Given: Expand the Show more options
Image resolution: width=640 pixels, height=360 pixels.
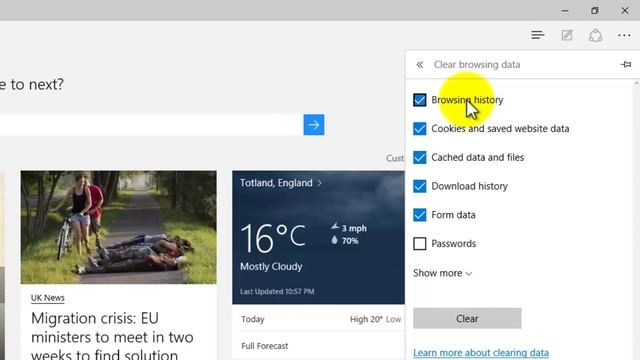Looking at the screenshot, I should tap(442, 273).
